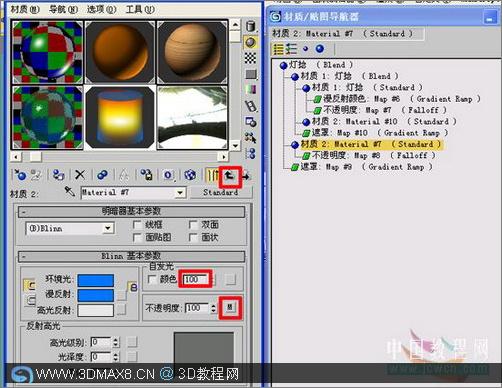Image resolution: width=502 pixels, height=388 pixels.
Task: Click the Video Color Check icon
Action: click(x=251, y=89)
